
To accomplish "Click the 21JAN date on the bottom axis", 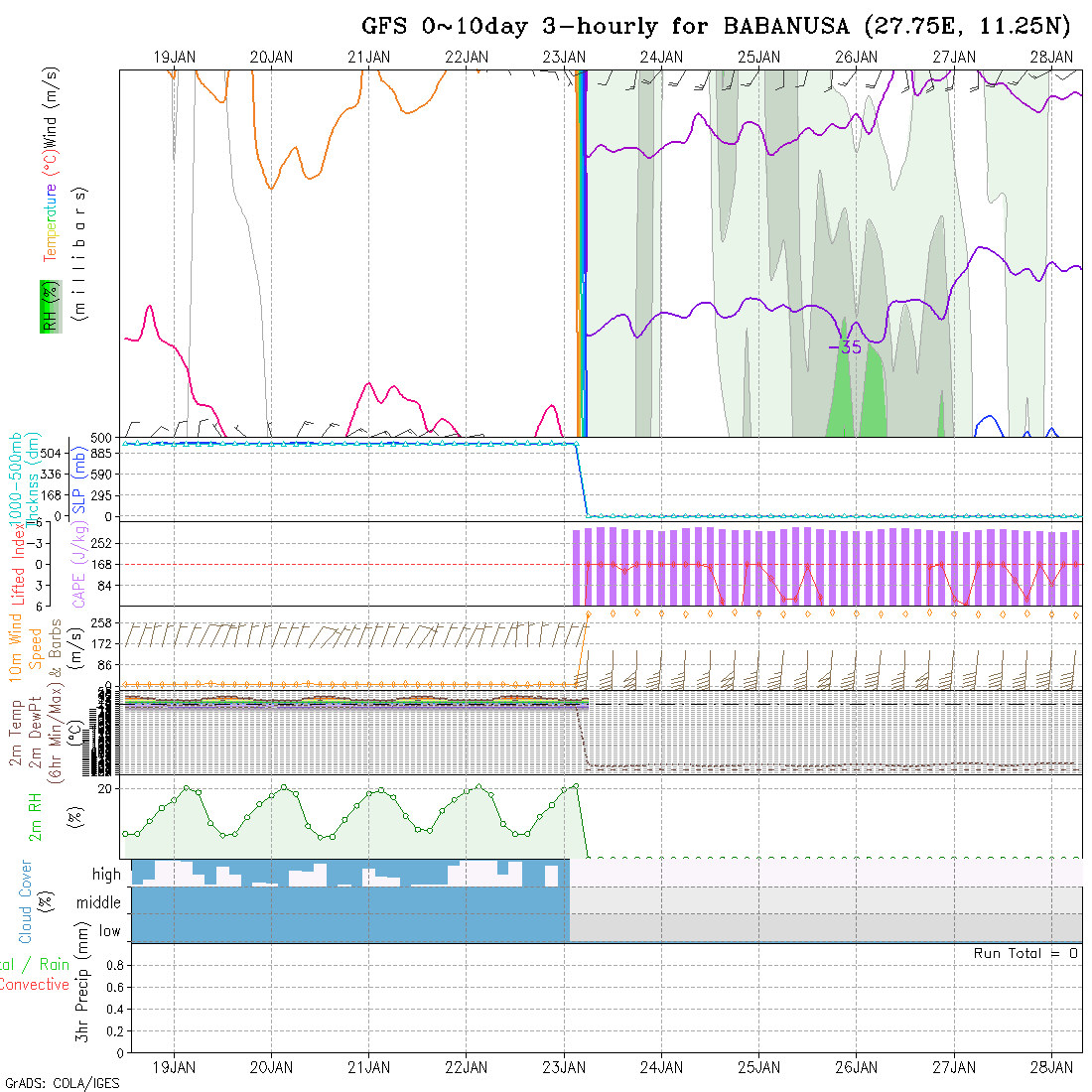I will tap(368, 1066).
